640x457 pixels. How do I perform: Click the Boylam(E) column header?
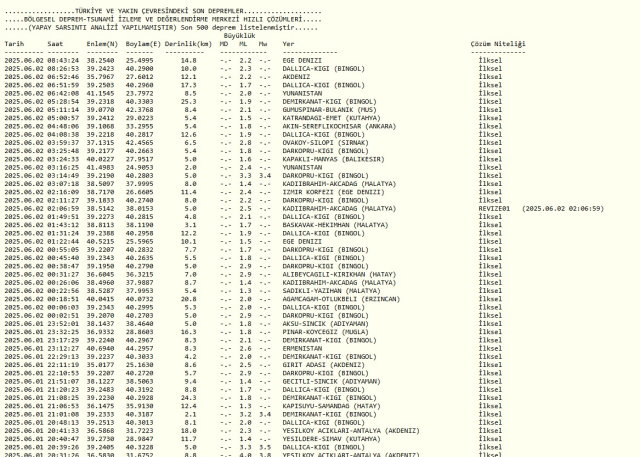coord(143,44)
